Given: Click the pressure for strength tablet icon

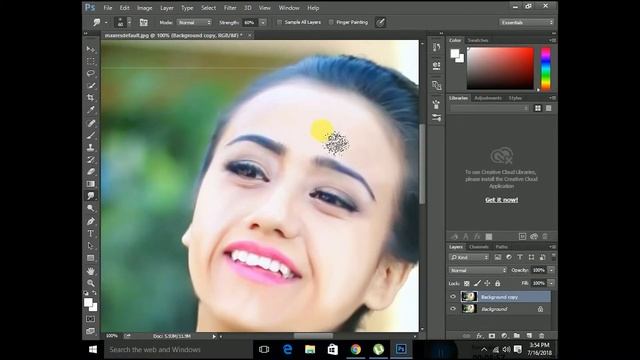Looking at the screenshot, I should (380, 22).
